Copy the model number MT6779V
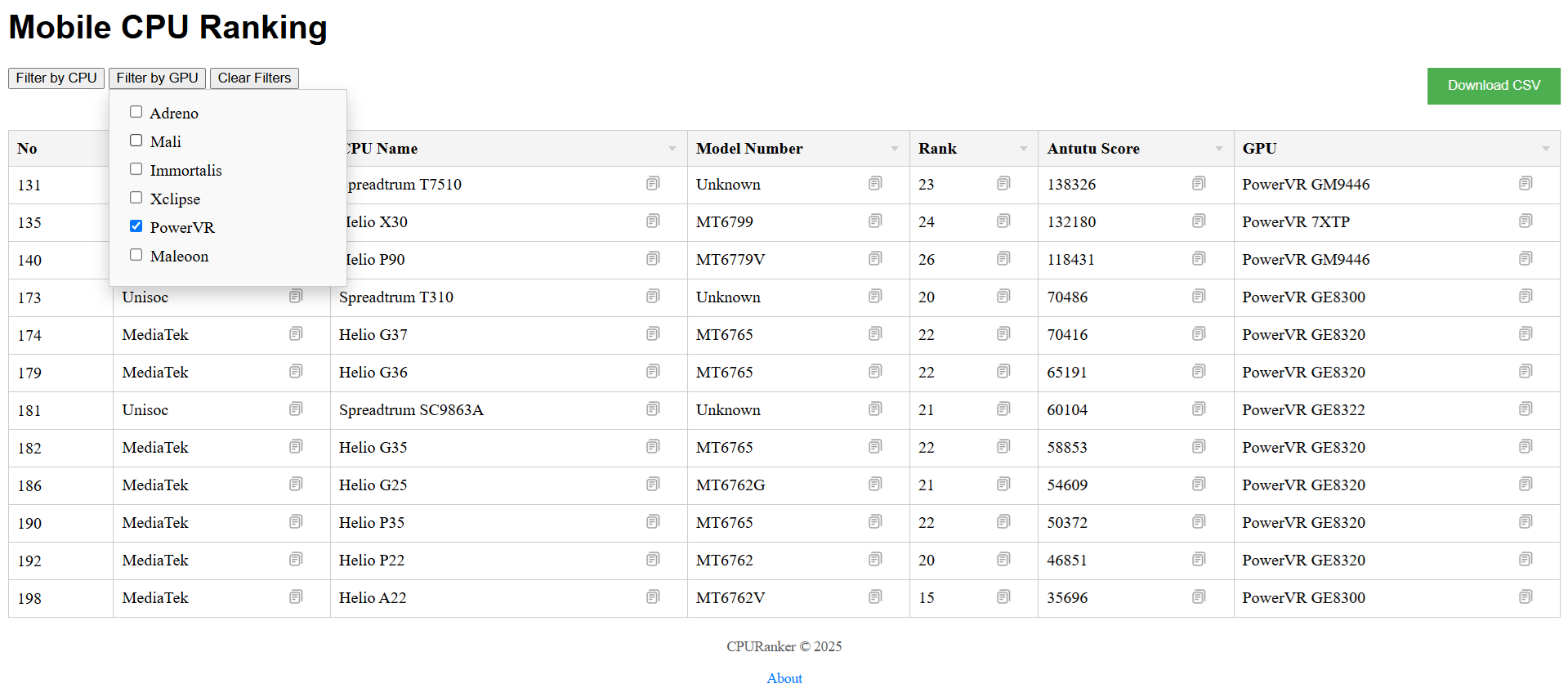 click(874, 259)
